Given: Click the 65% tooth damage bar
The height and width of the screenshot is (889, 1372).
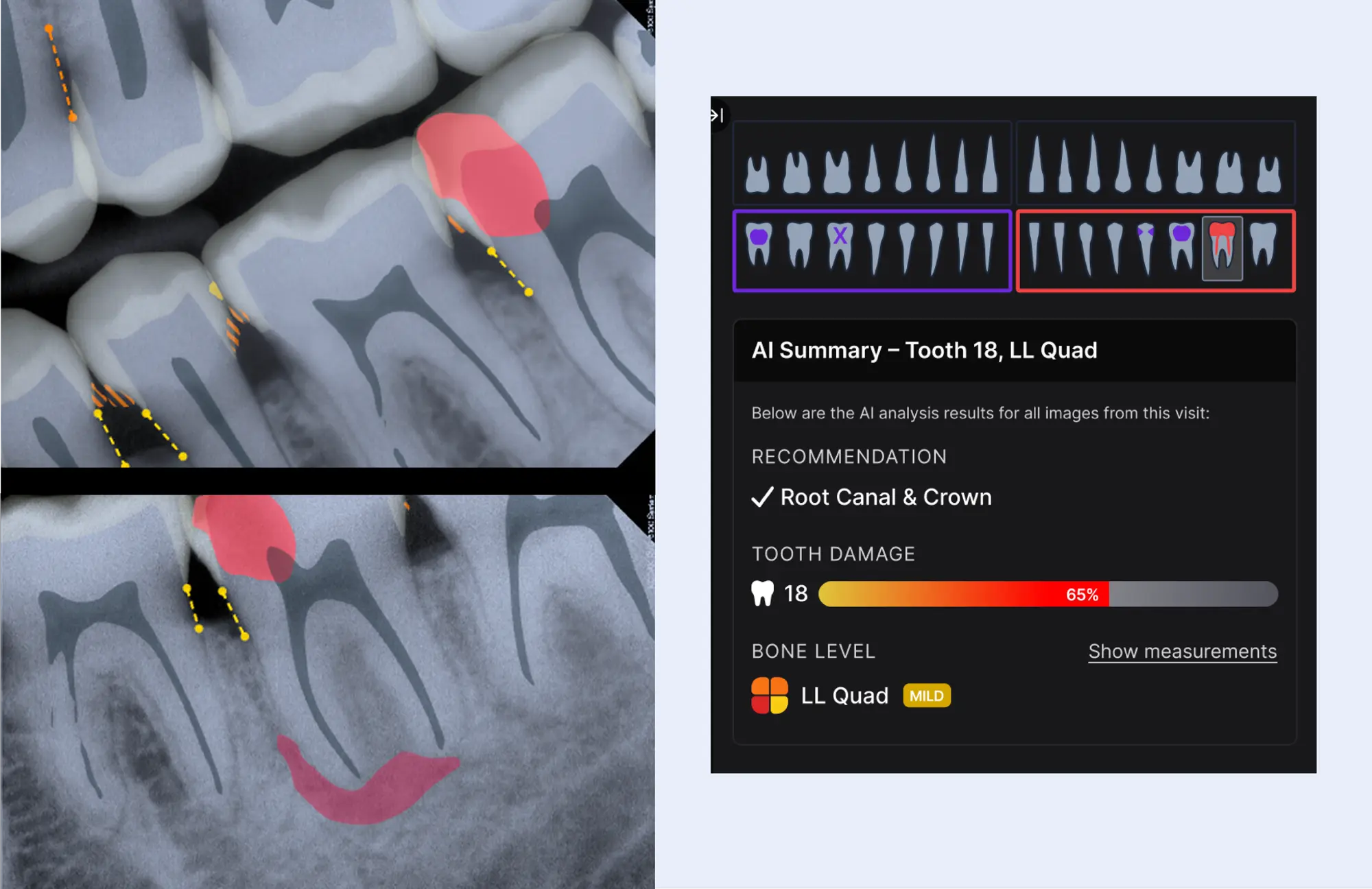Looking at the screenshot, I should (x=1048, y=594).
